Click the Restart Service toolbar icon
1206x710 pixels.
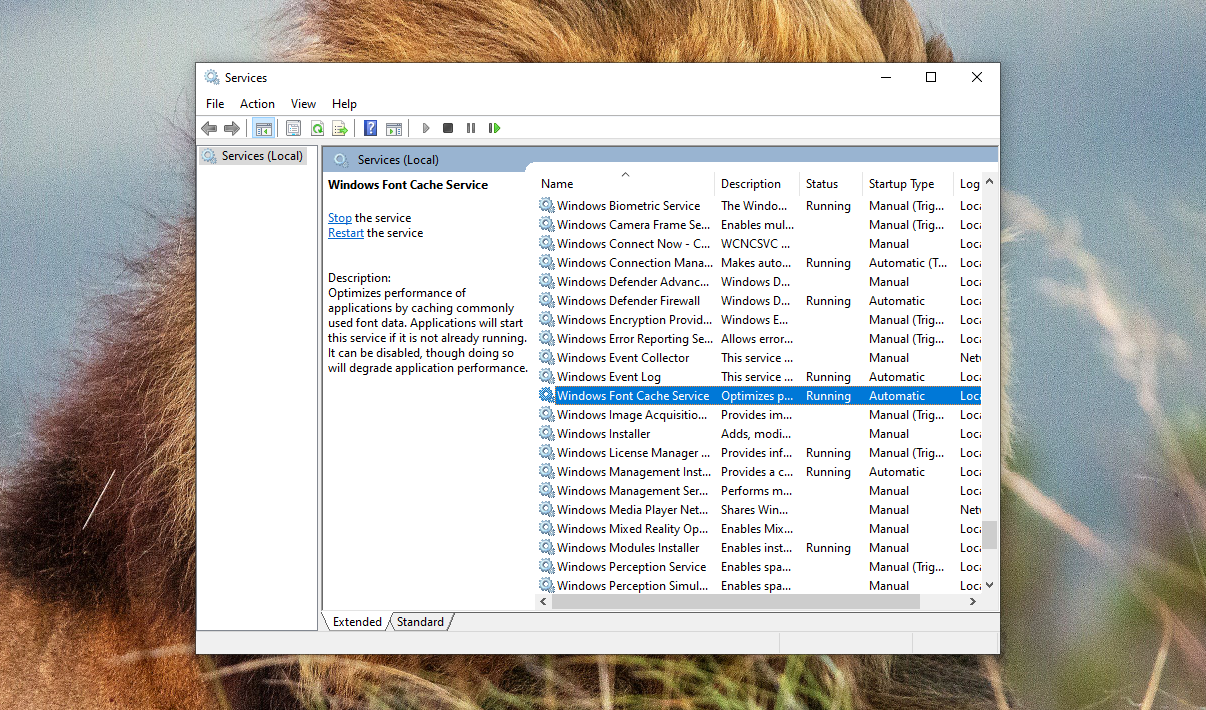[494, 128]
